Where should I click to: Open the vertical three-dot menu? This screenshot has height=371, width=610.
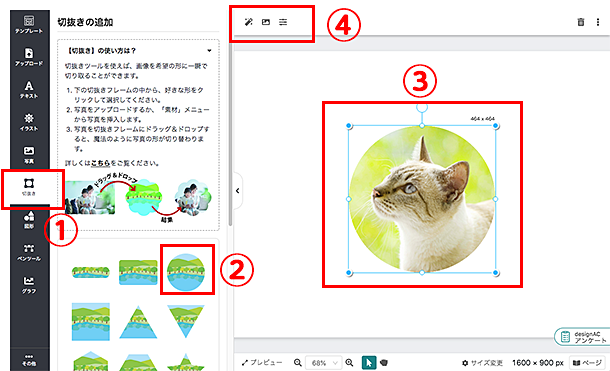tap(598, 22)
